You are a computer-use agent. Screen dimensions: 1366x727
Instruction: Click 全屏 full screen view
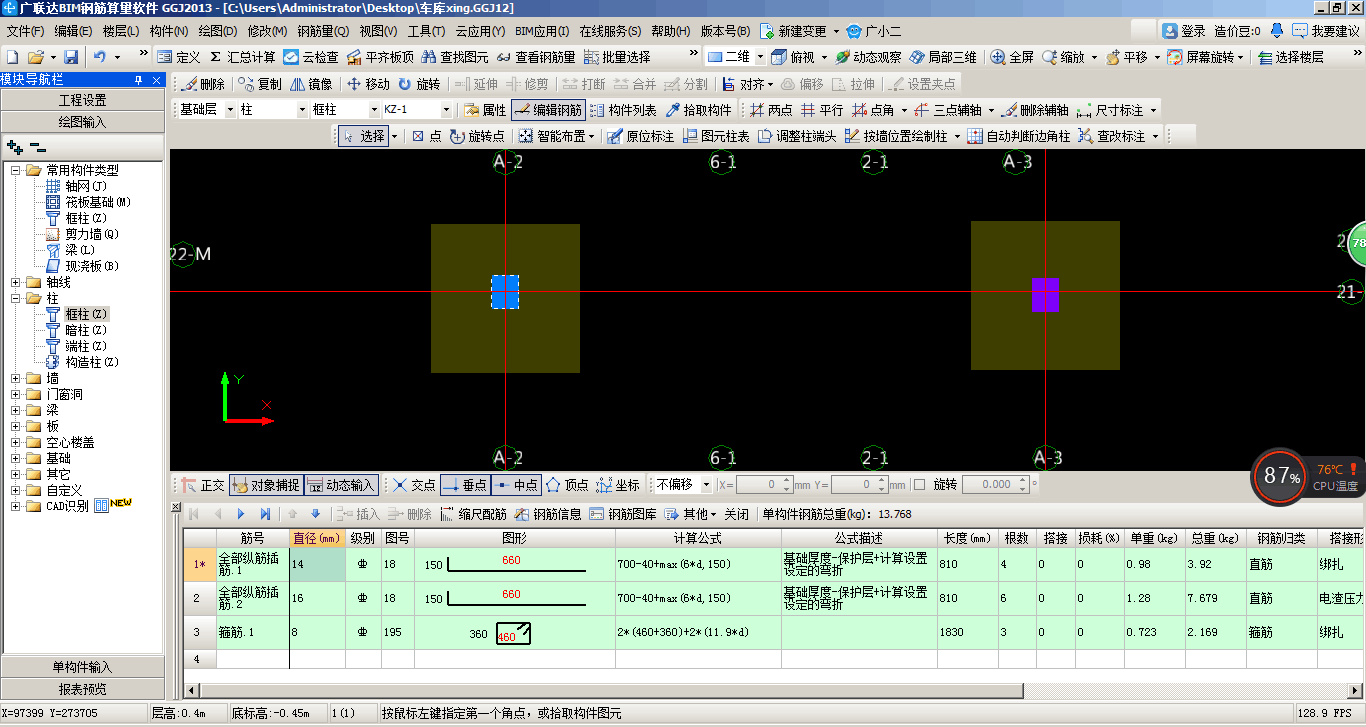point(1012,57)
